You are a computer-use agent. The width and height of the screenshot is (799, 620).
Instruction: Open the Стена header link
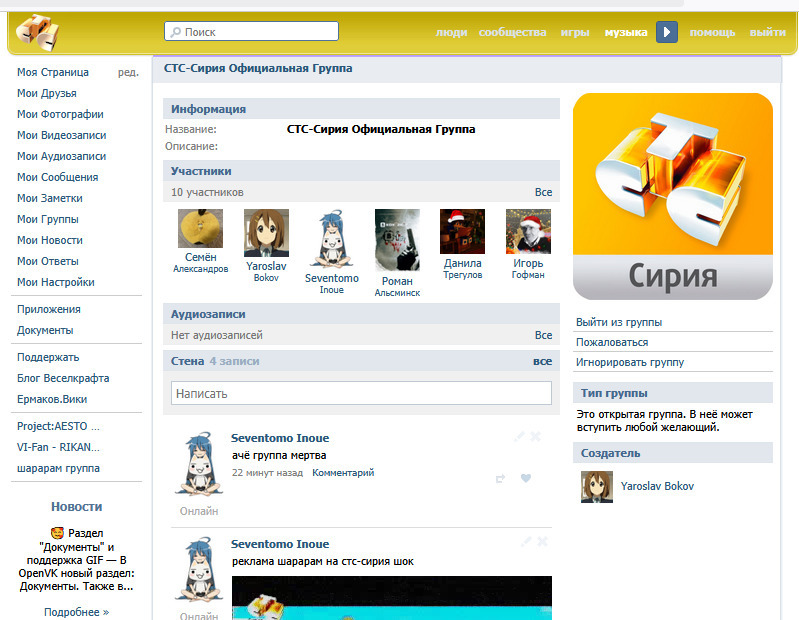[x=187, y=361]
